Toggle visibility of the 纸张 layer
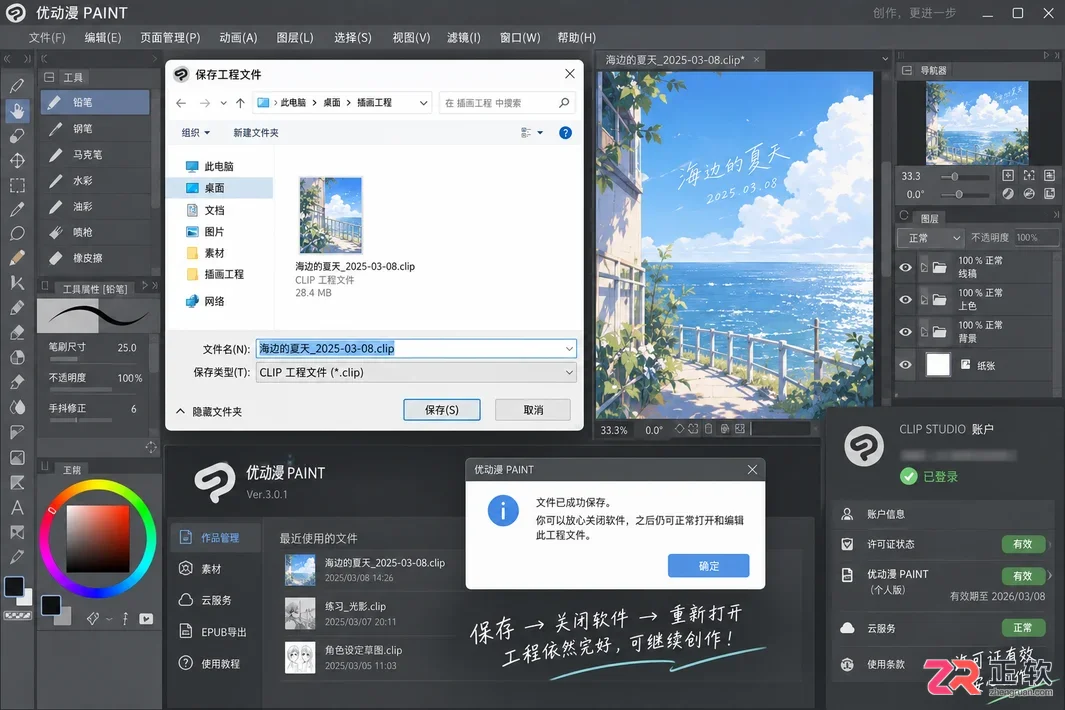This screenshot has height=710, width=1065. point(905,364)
